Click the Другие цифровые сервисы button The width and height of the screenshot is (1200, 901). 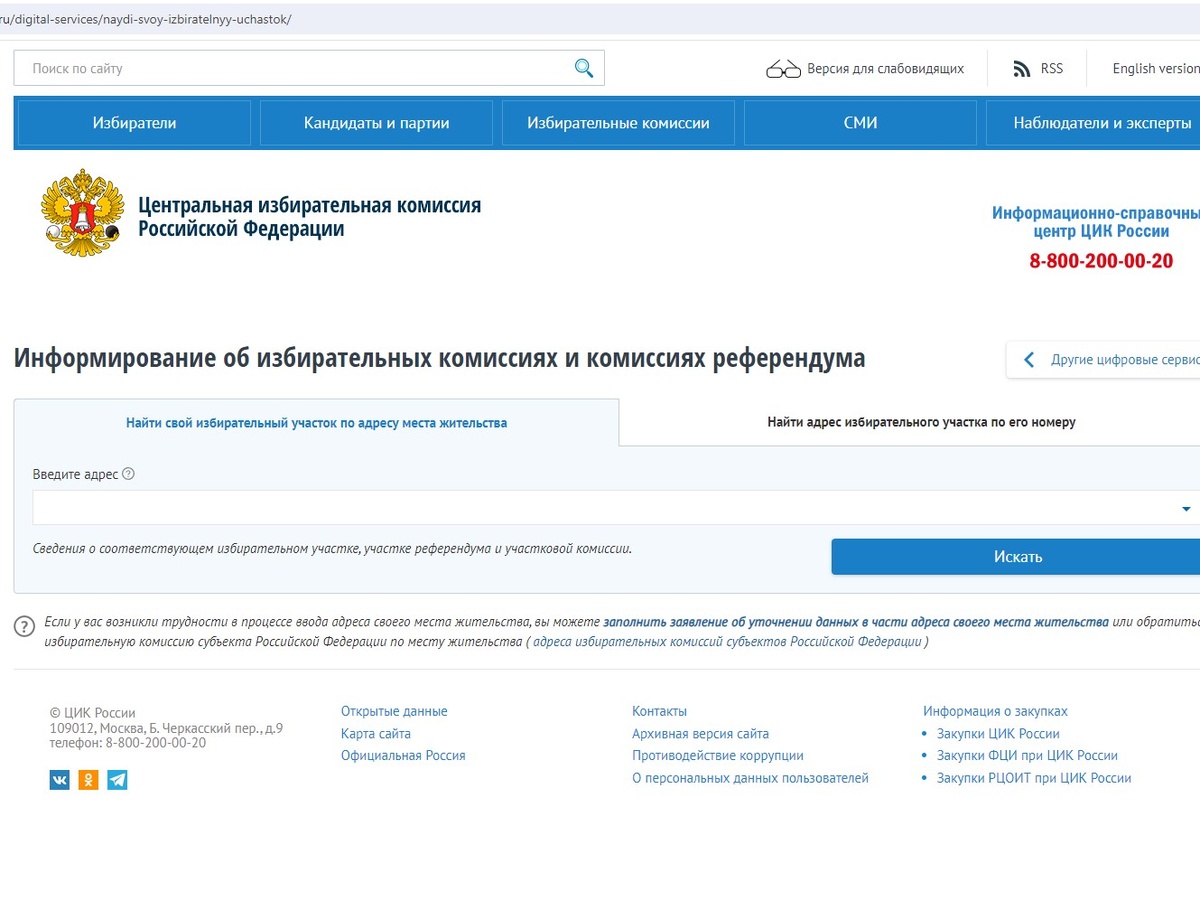click(x=1104, y=360)
